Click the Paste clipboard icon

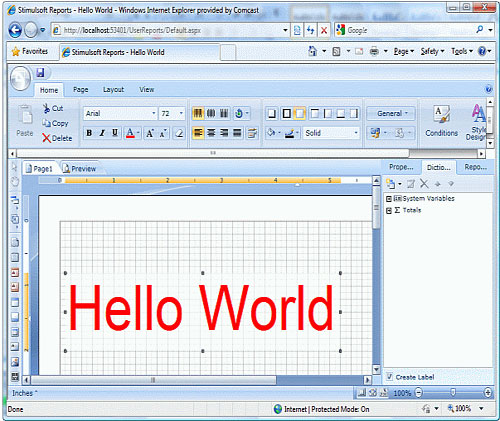click(25, 115)
